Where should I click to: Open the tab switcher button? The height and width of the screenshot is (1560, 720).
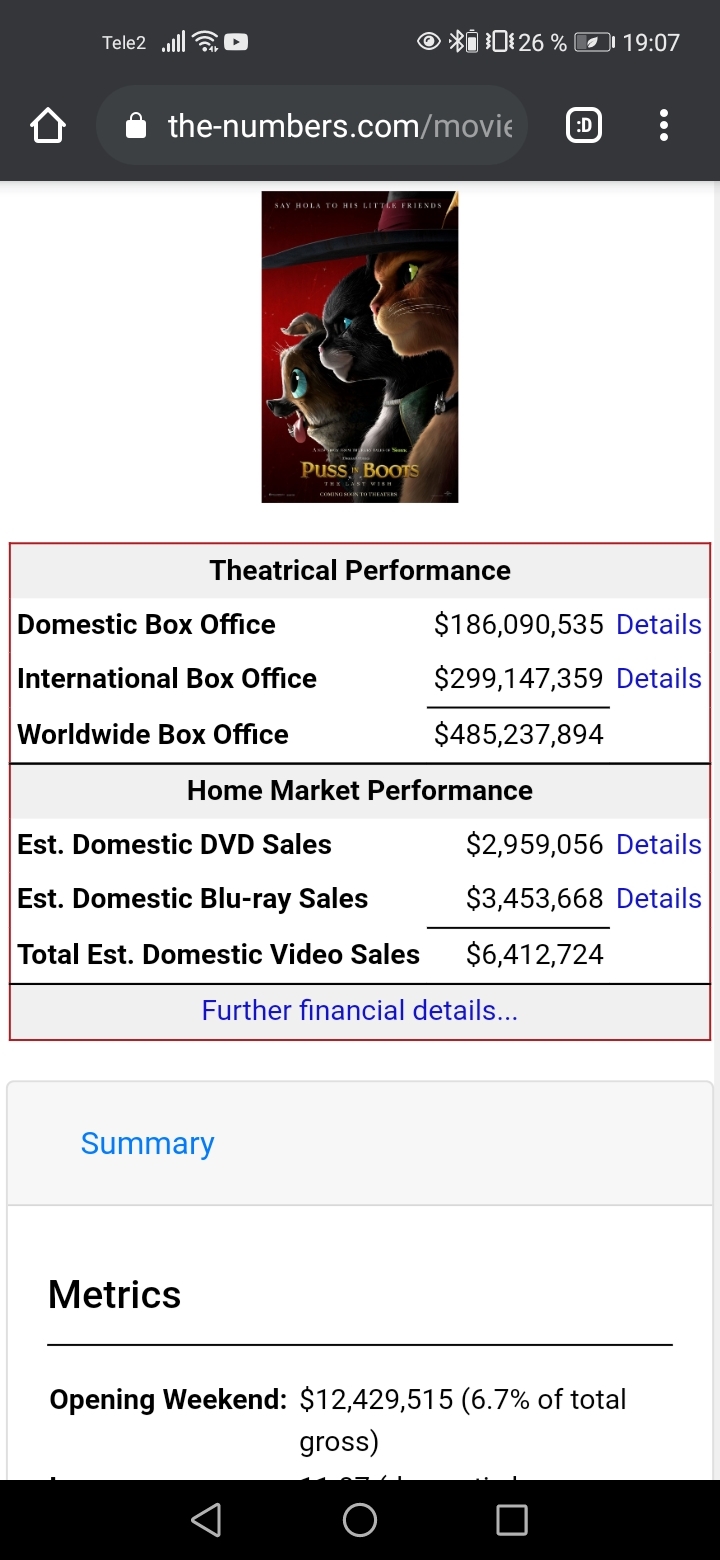pyautogui.click(x=584, y=126)
